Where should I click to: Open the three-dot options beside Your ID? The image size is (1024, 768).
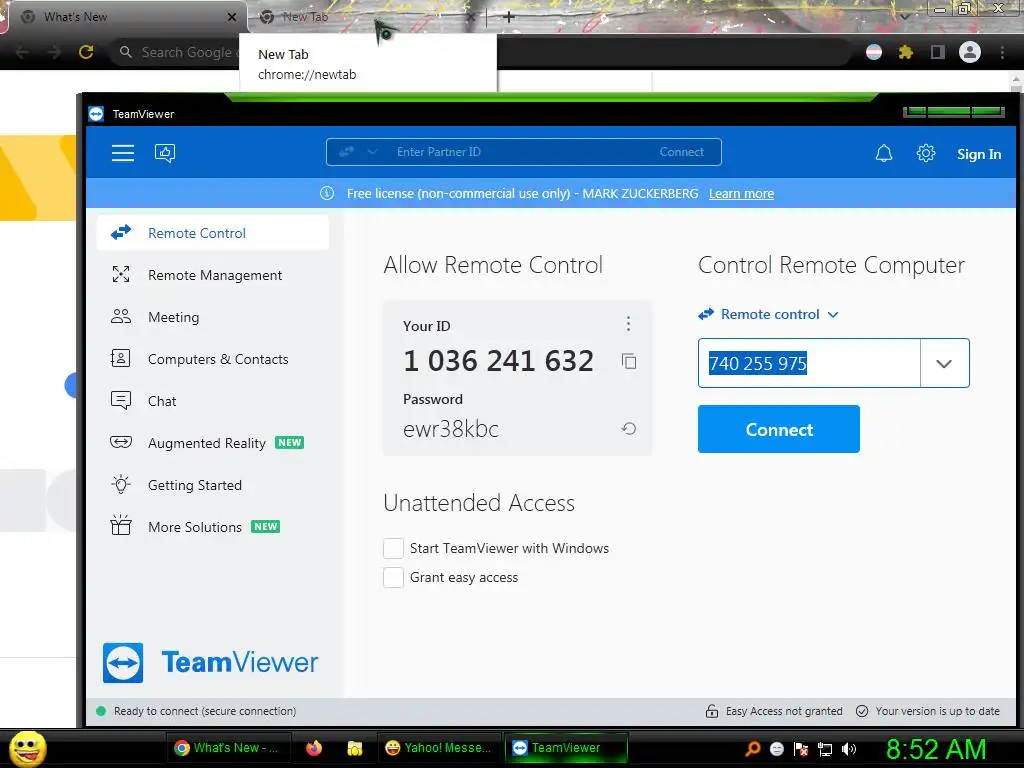coord(628,323)
